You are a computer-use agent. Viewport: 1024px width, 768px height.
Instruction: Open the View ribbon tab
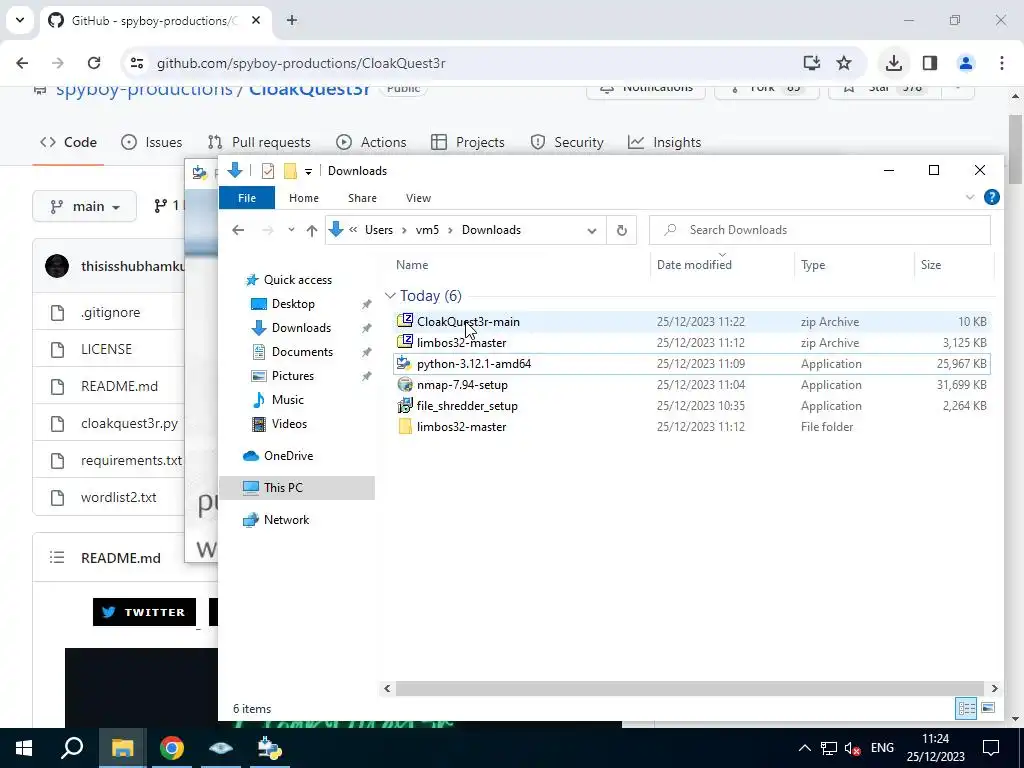point(418,198)
